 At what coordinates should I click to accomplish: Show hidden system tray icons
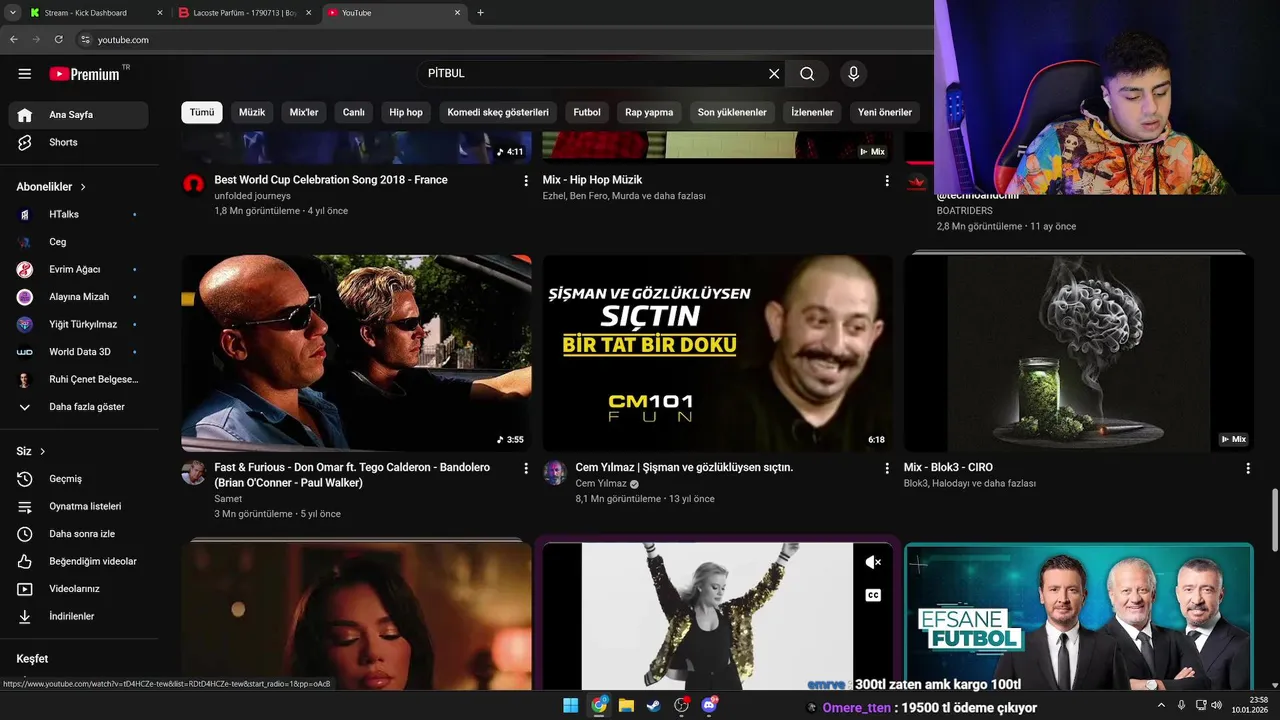tap(1161, 705)
